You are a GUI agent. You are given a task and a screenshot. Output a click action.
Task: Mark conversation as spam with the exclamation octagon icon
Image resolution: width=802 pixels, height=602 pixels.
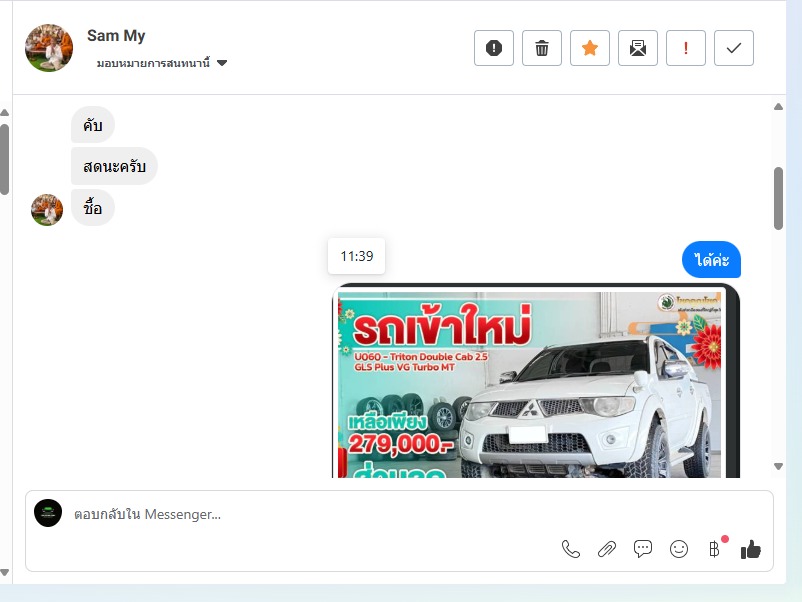pyautogui.click(x=494, y=48)
